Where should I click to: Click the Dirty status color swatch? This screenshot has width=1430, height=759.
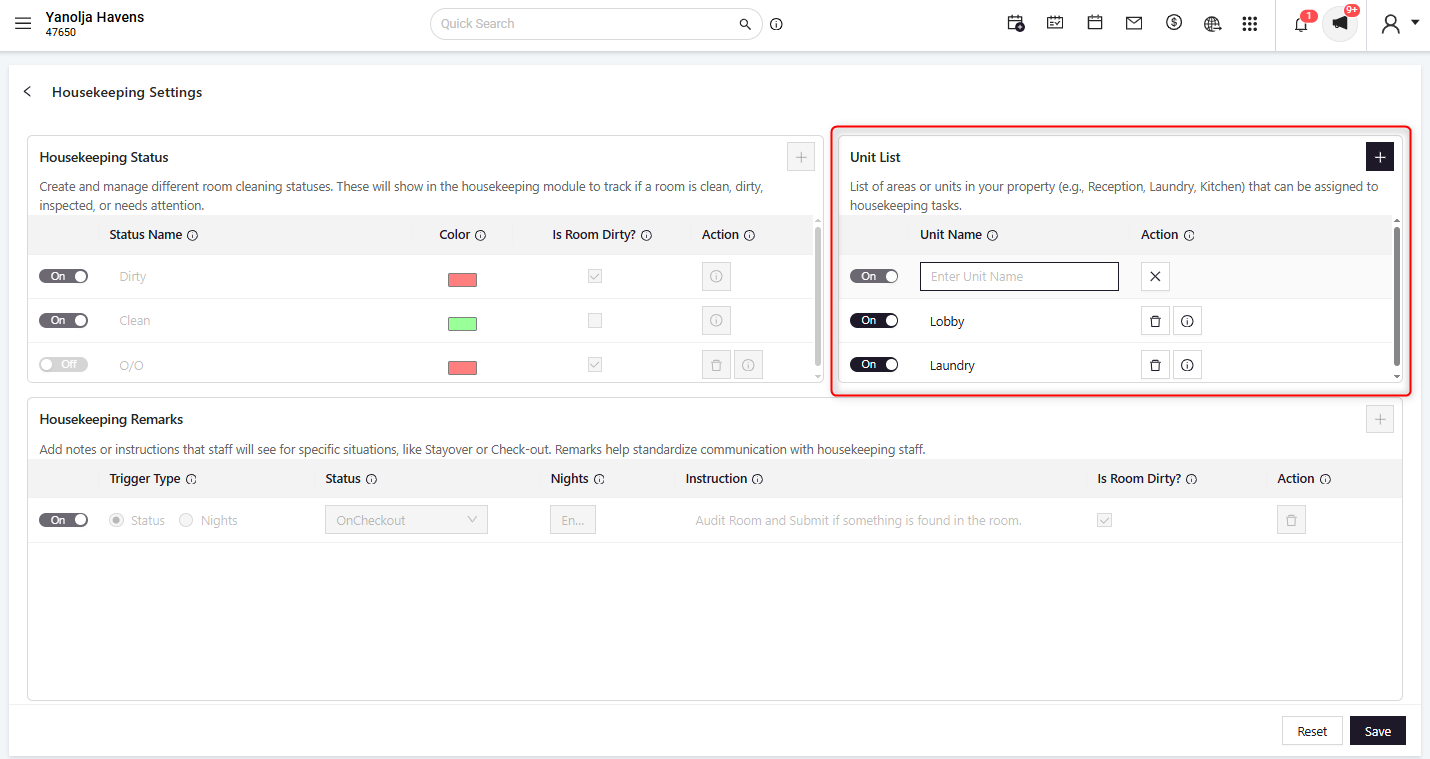point(462,280)
